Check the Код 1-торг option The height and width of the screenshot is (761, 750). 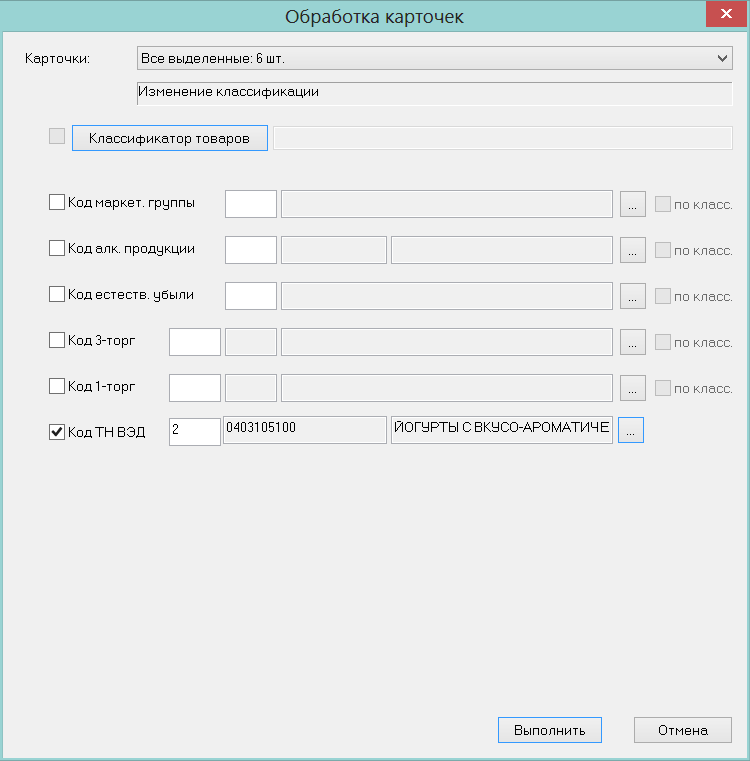(x=57, y=386)
